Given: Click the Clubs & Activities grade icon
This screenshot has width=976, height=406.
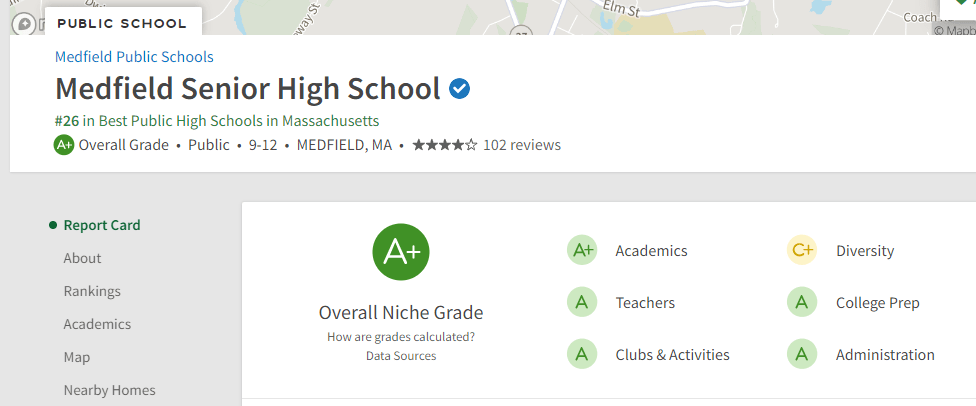Looking at the screenshot, I should click(x=582, y=355).
